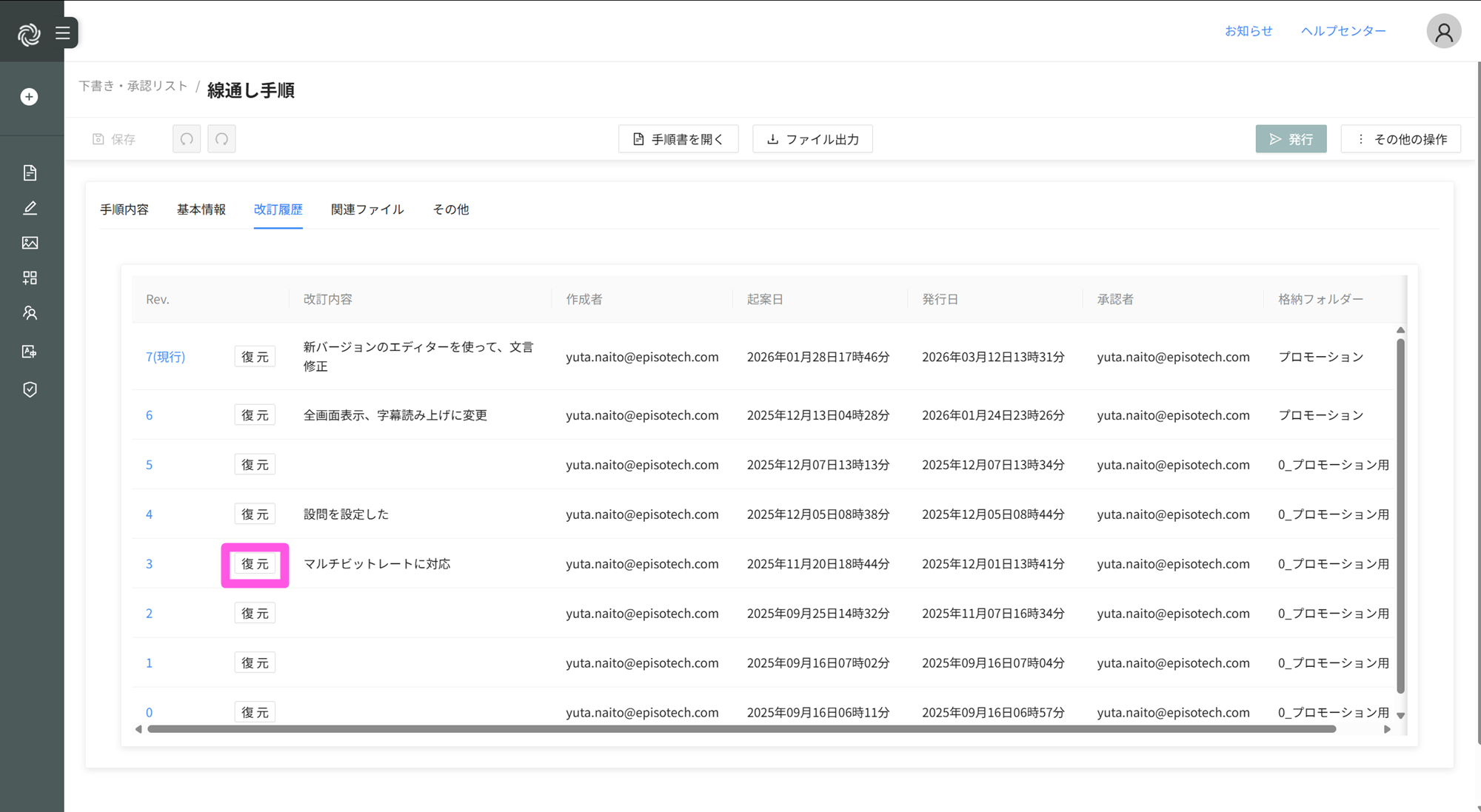Click 手順書を開く button

pyautogui.click(x=678, y=139)
